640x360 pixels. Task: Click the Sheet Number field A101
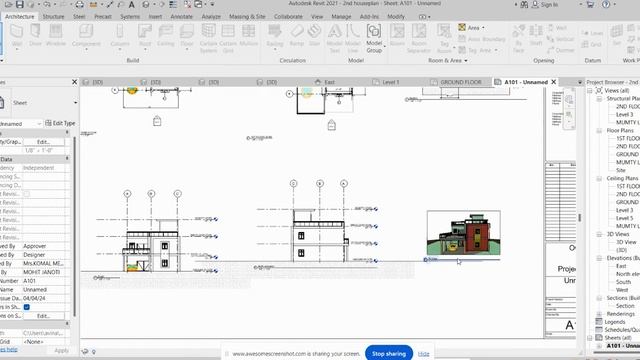click(43, 281)
